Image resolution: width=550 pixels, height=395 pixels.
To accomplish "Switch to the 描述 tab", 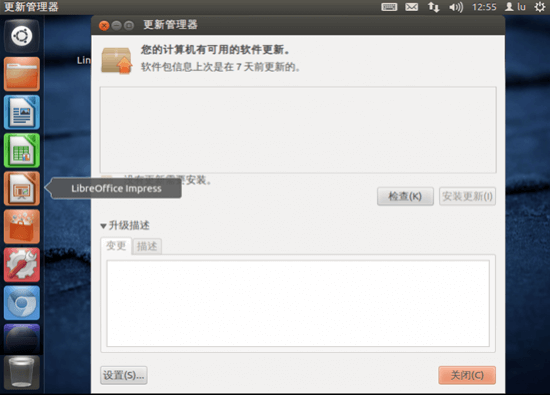I will 147,246.
